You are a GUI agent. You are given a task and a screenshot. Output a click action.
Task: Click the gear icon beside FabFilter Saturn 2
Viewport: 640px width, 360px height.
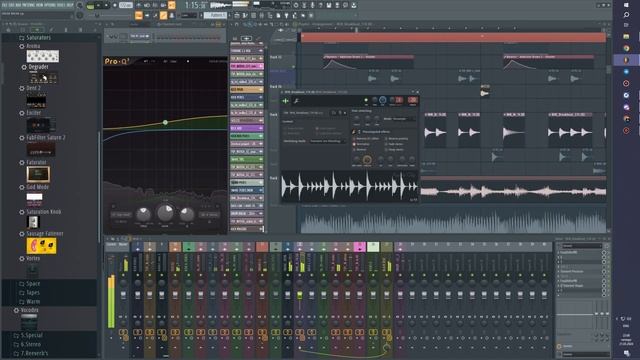pos(22,138)
